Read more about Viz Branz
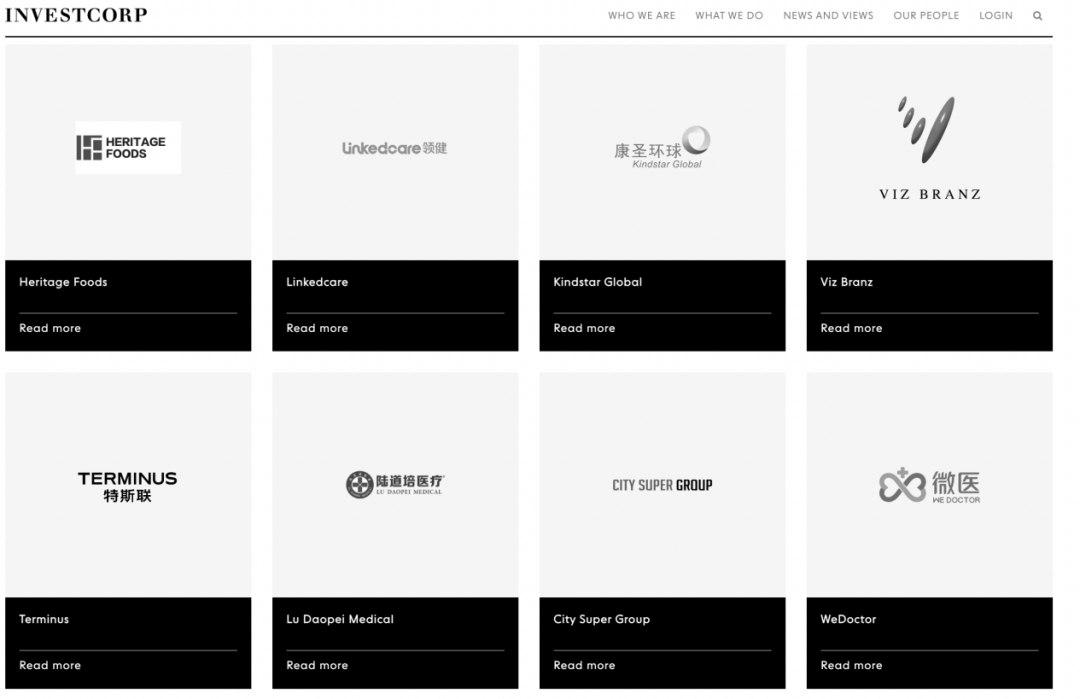The width and height of the screenshot is (1080, 699). [851, 328]
